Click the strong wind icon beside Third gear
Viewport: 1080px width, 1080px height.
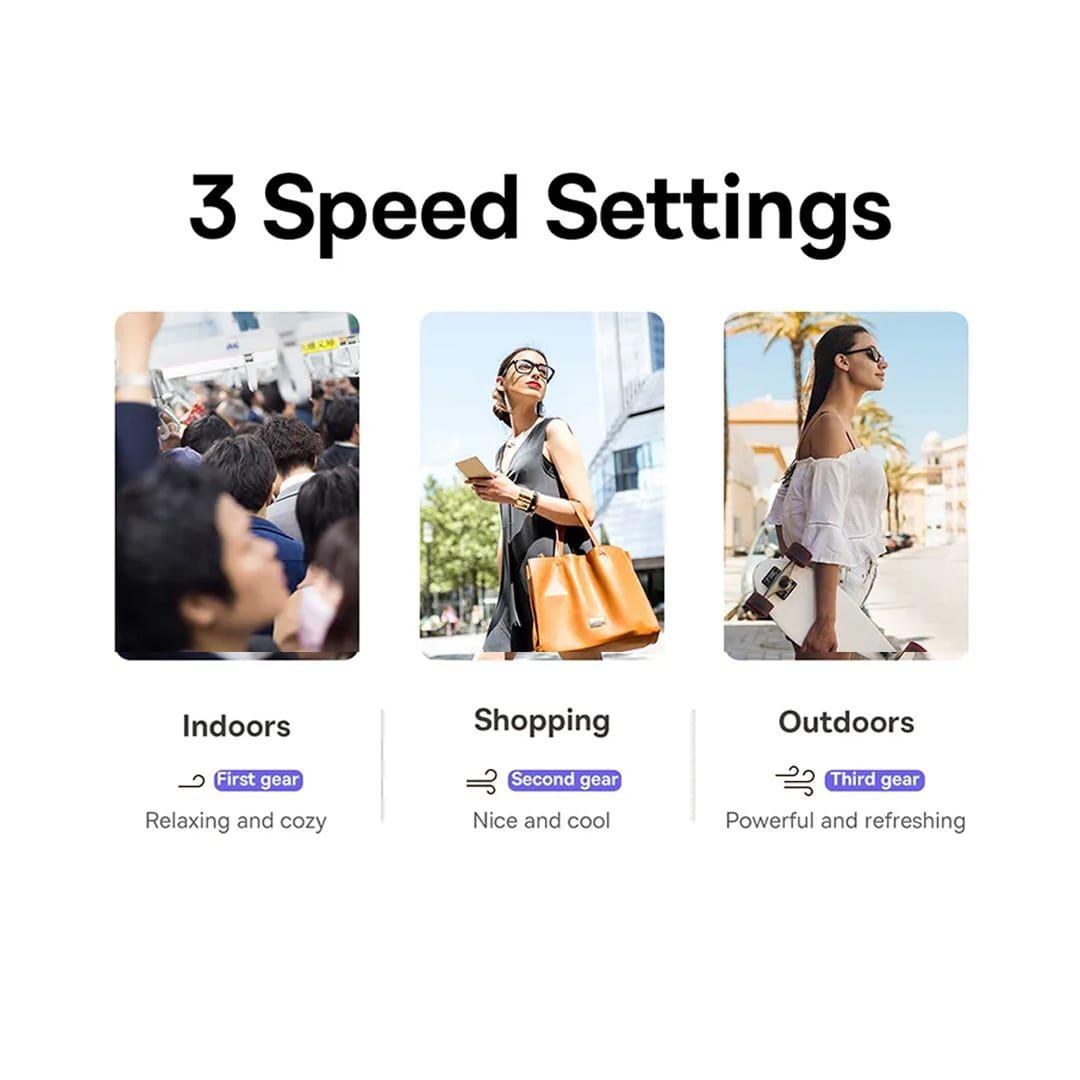tap(796, 780)
